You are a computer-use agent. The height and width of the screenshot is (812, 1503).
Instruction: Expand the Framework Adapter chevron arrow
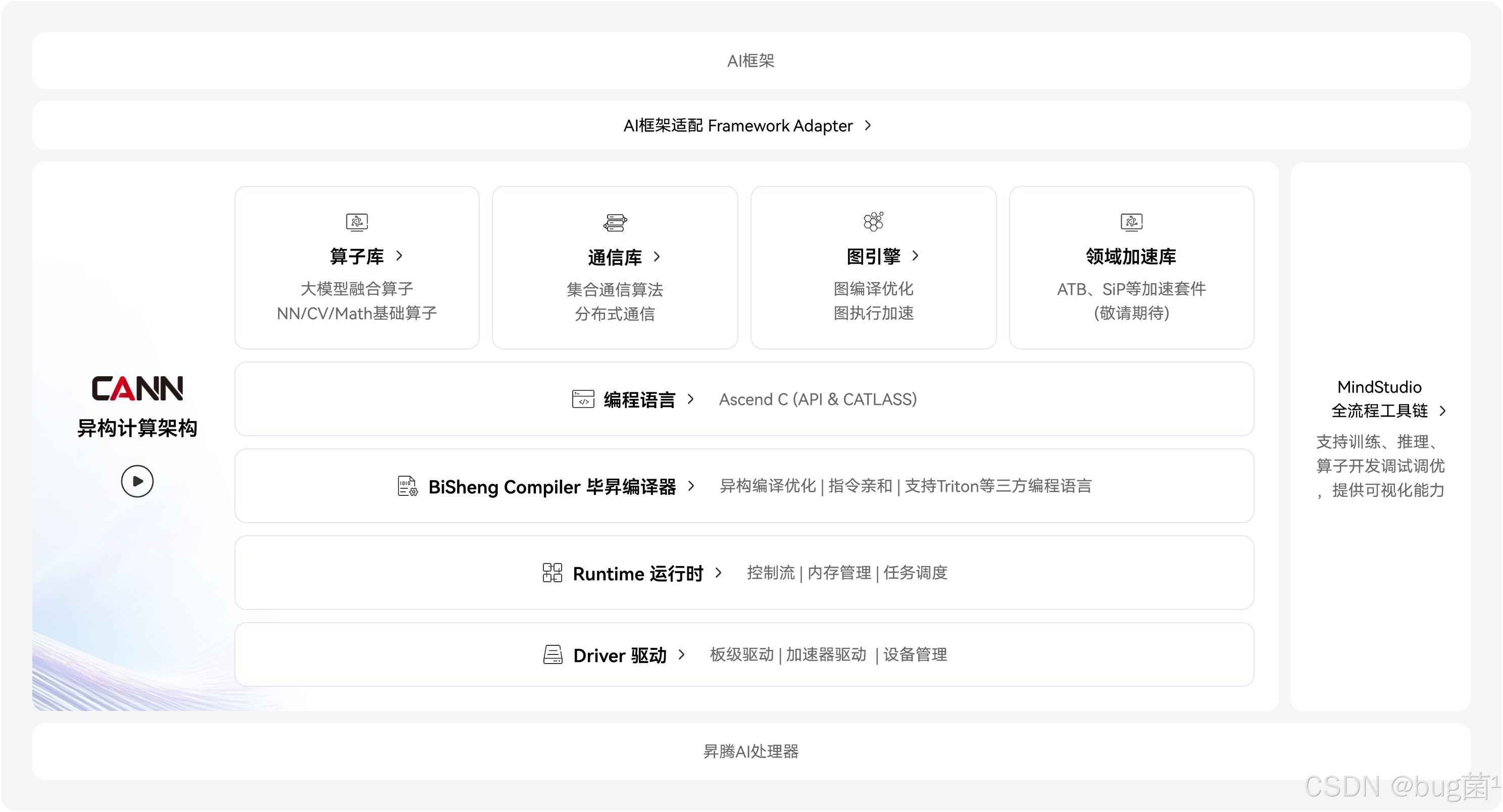(868, 125)
